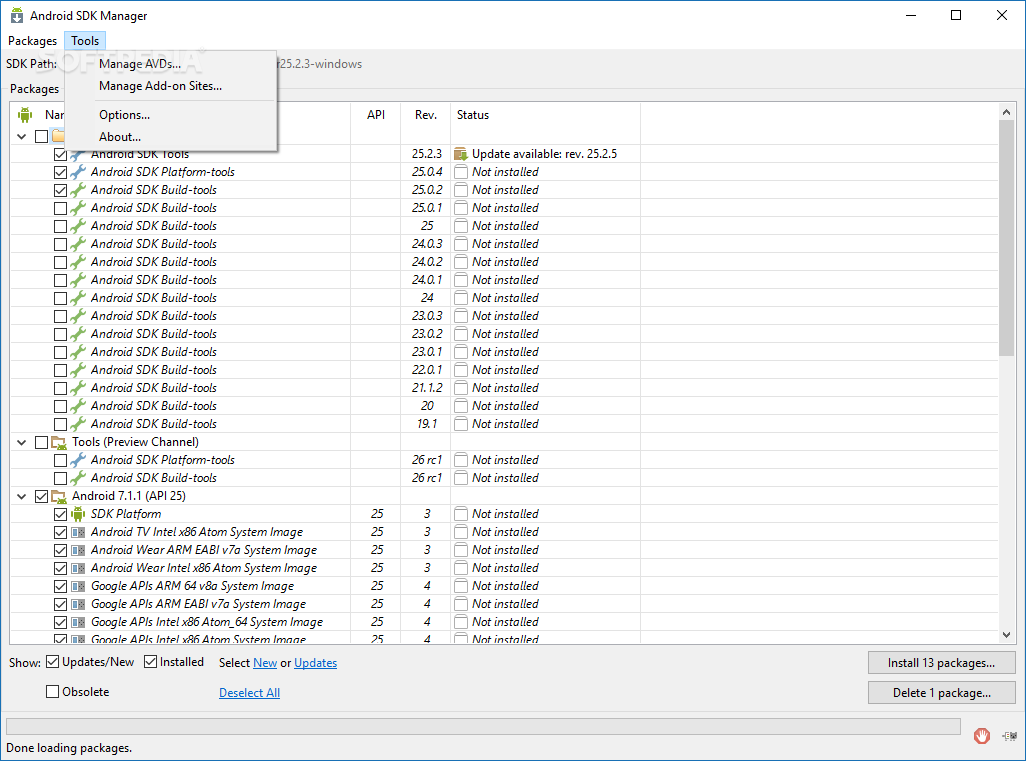Click the red stop hand icon

(x=982, y=736)
